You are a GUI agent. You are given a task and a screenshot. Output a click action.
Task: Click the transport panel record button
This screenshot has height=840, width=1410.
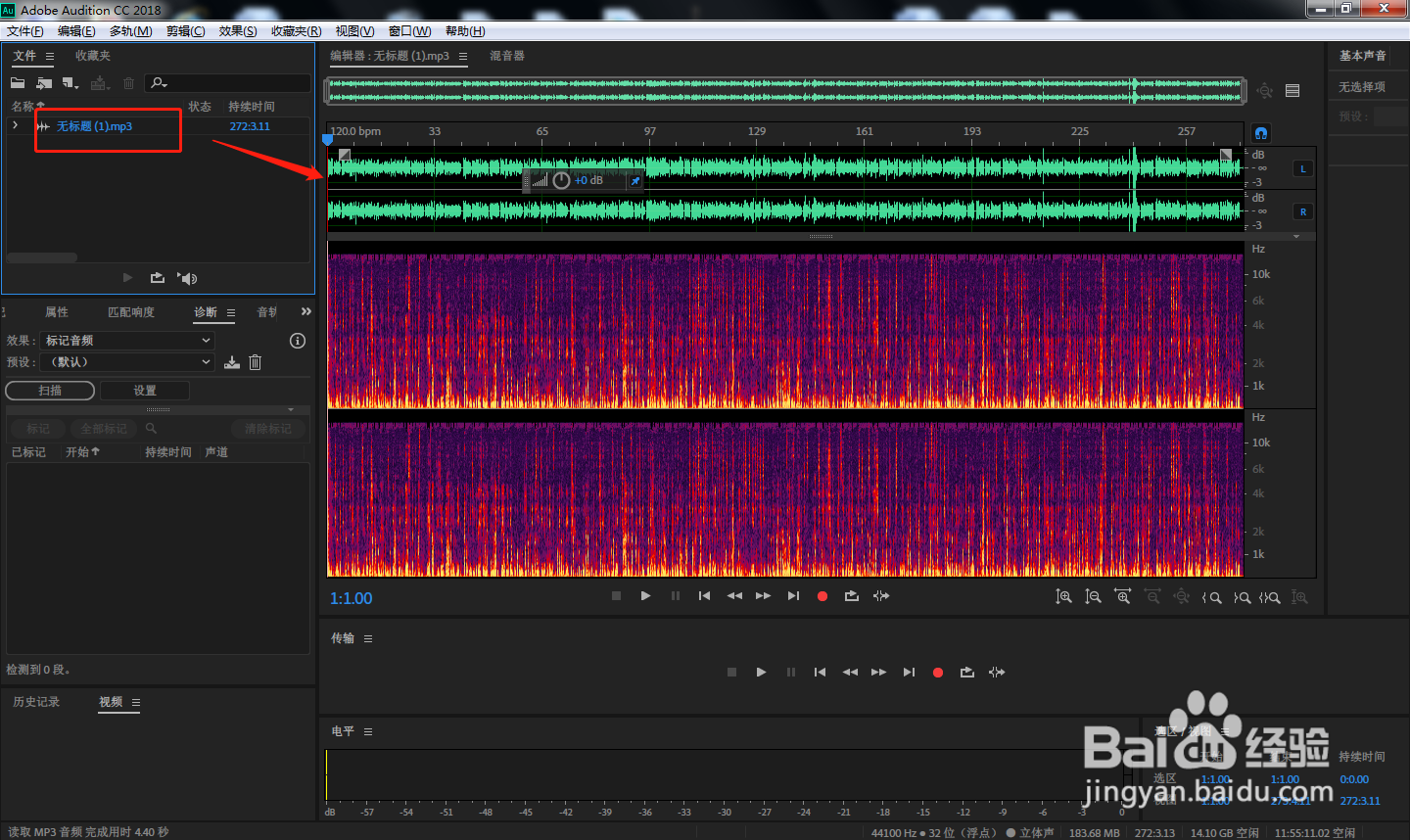tap(938, 673)
